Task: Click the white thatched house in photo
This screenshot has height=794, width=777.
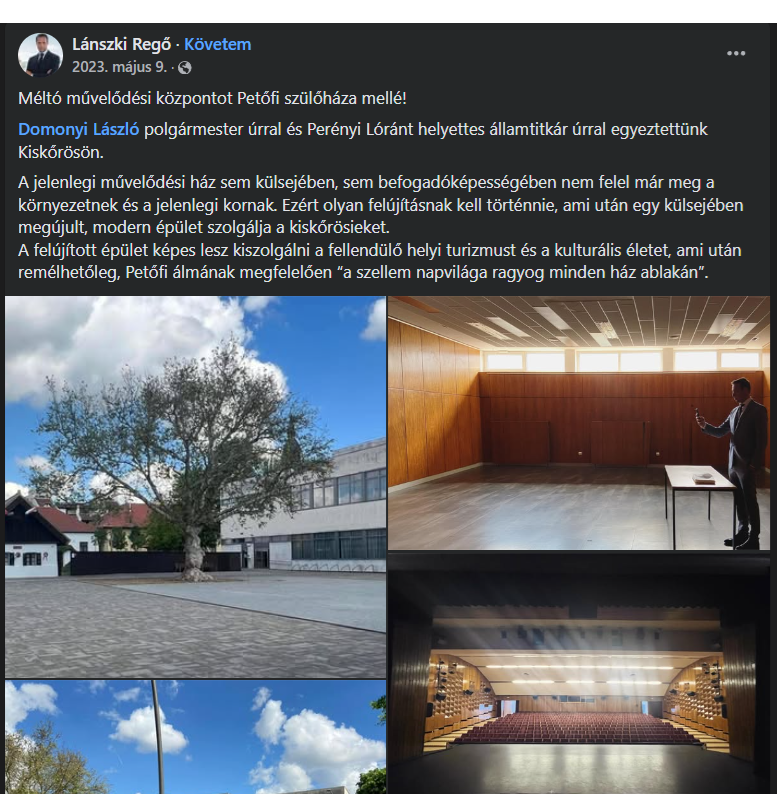Action: tap(34, 540)
